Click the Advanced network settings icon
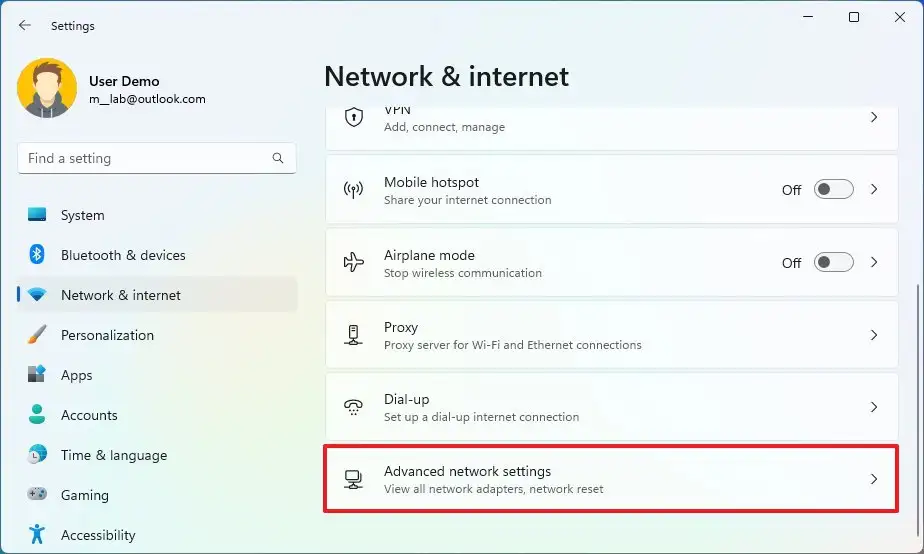The height and width of the screenshot is (554, 924). pos(354,479)
